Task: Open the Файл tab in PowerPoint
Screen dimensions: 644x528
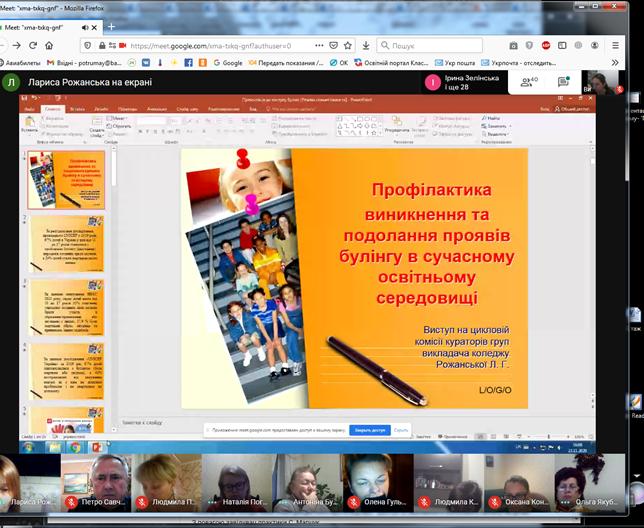Action: pos(30,109)
